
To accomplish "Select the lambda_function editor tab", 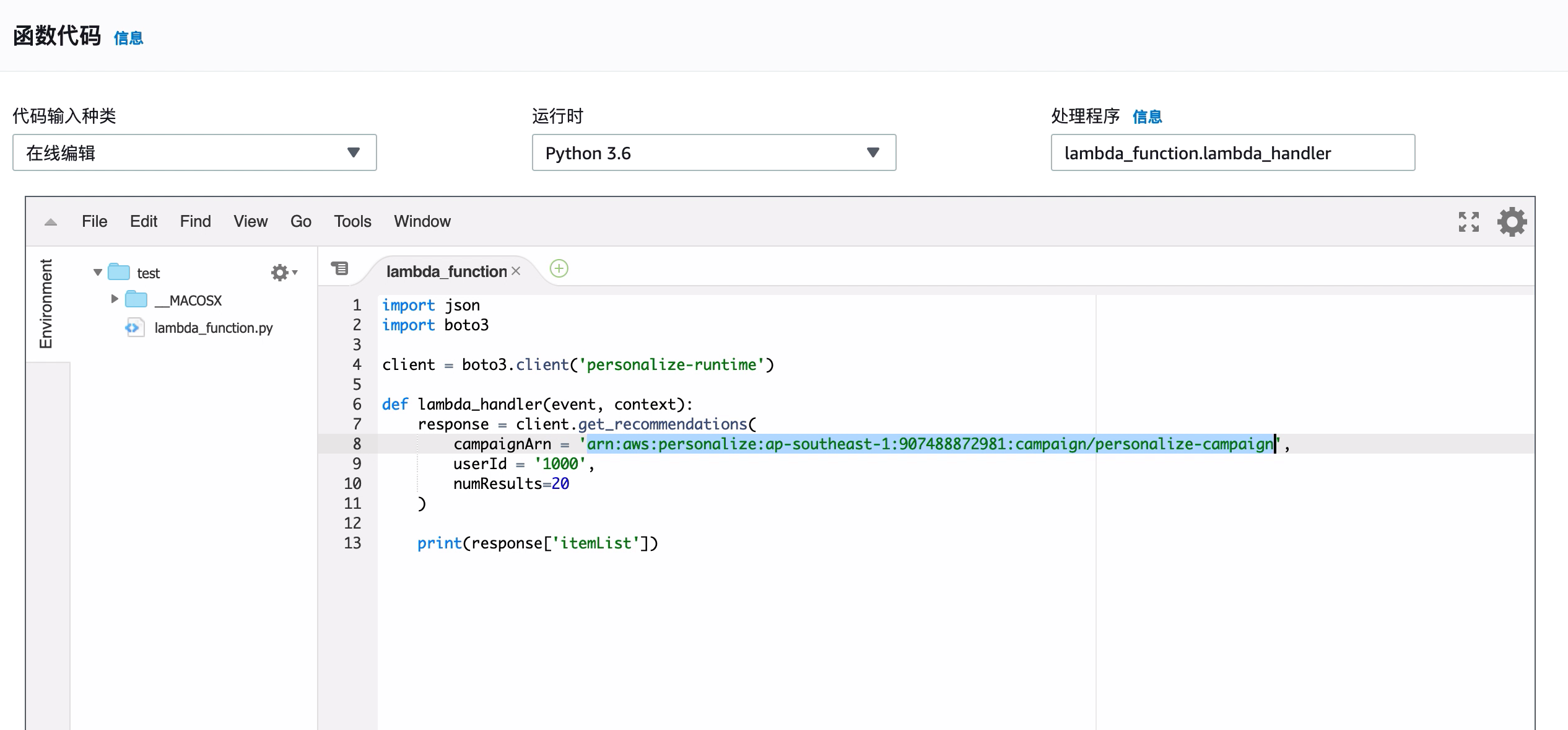I will [446, 271].
